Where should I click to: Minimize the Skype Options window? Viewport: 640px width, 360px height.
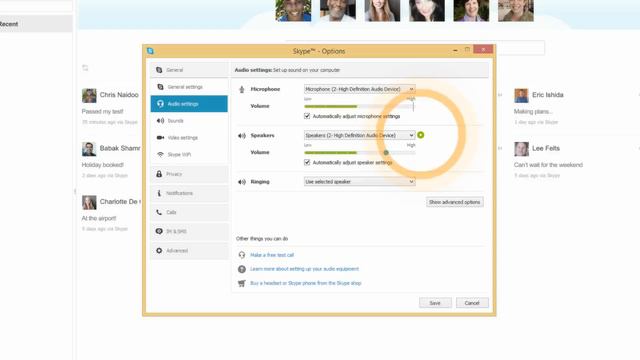455,50
